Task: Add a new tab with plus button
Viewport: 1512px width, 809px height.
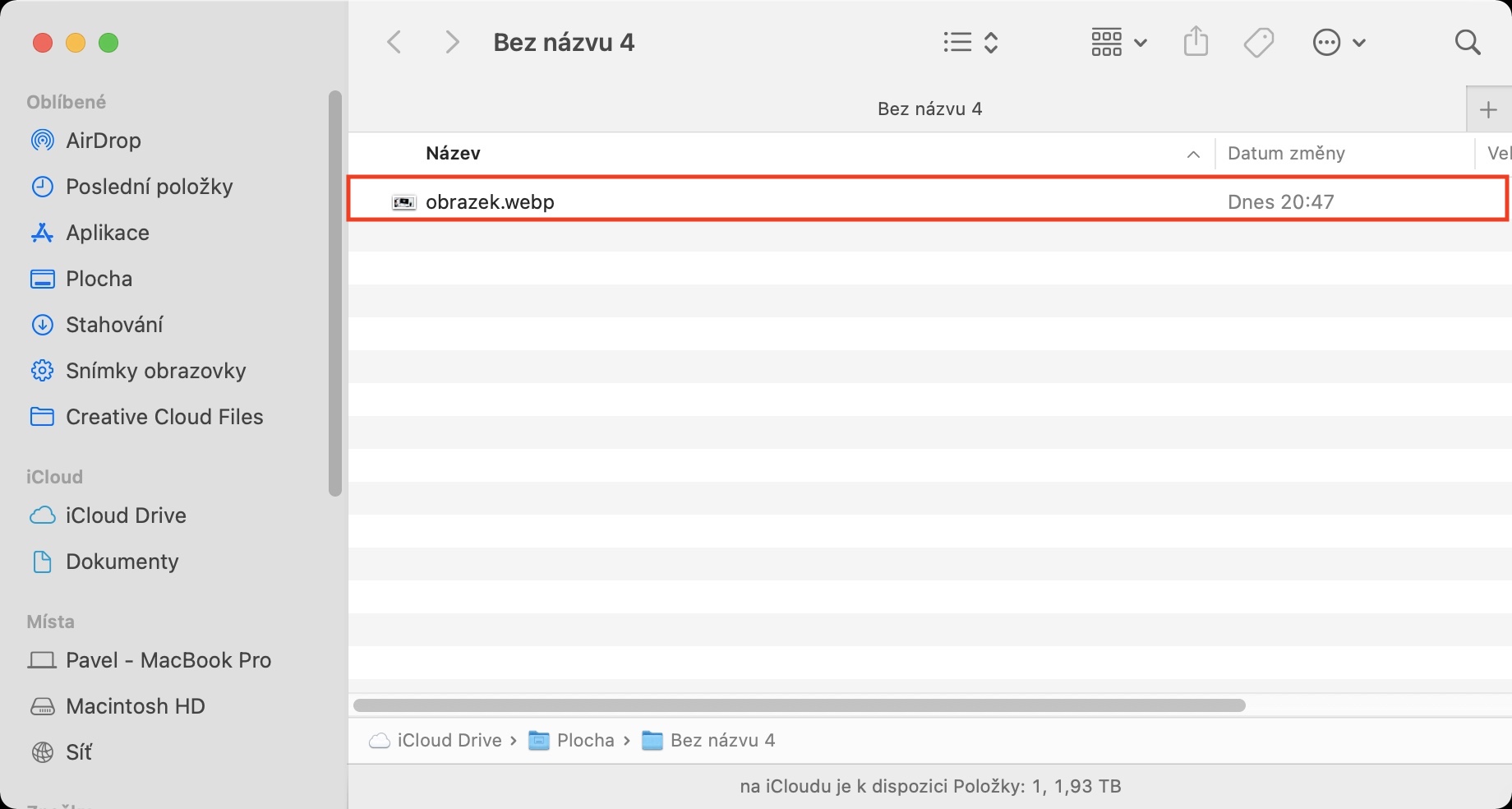Action: [x=1488, y=110]
